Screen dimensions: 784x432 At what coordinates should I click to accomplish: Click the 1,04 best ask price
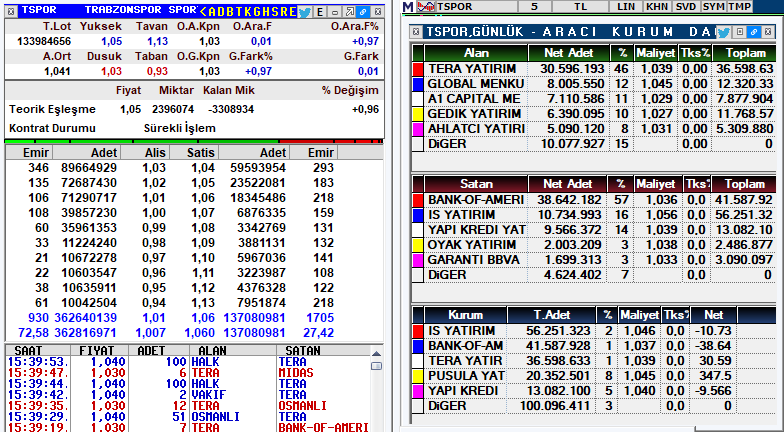point(203,168)
